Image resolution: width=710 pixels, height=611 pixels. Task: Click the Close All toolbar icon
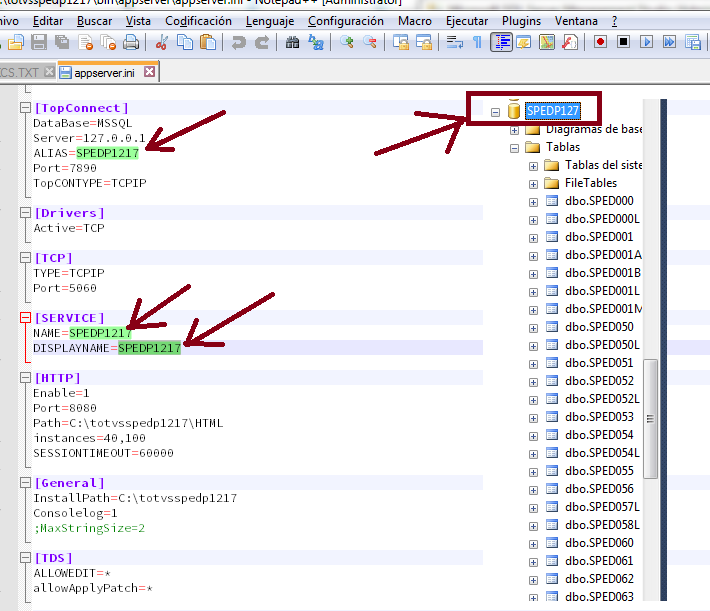click(x=108, y=43)
